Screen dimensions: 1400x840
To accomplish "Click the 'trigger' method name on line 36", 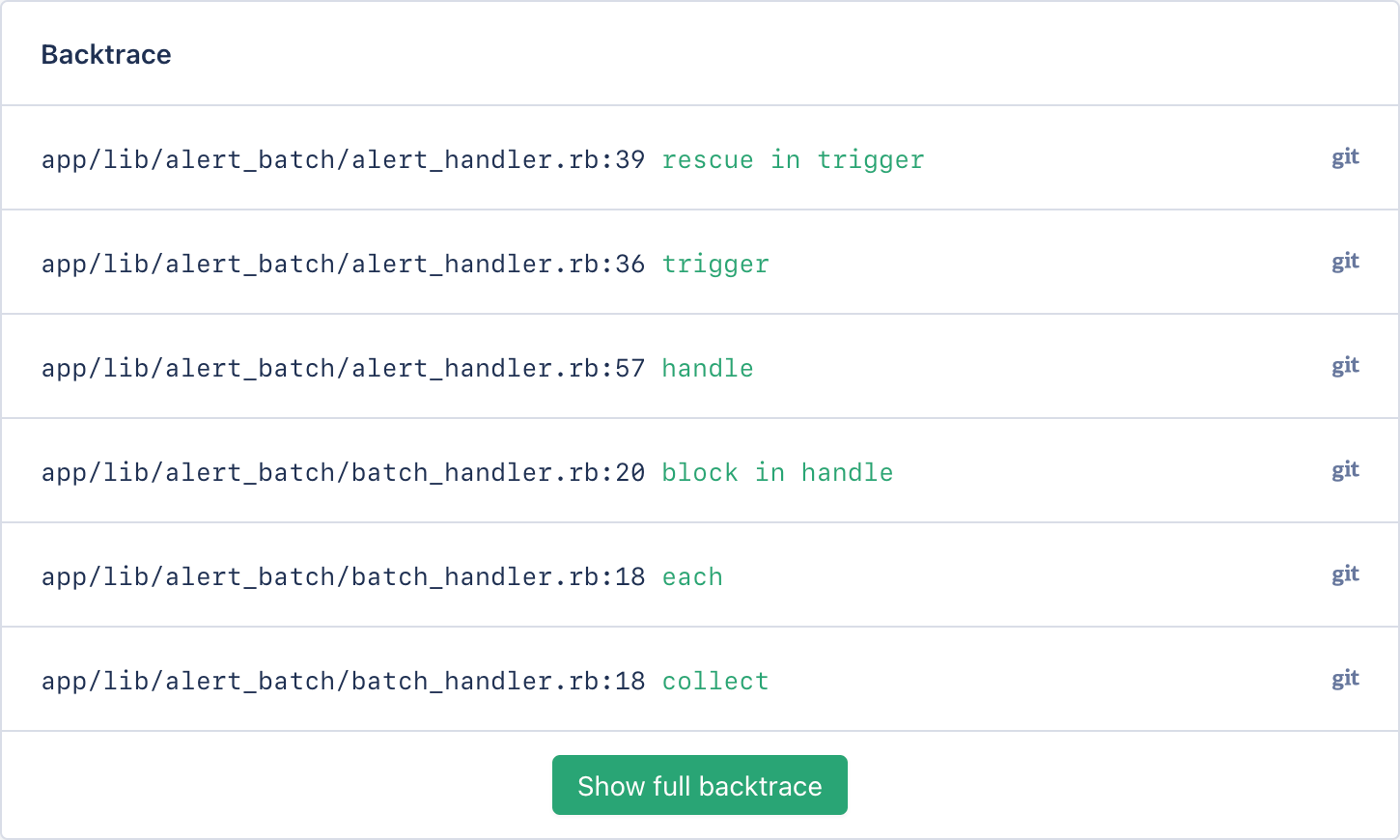I will pyautogui.click(x=715, y=265).
